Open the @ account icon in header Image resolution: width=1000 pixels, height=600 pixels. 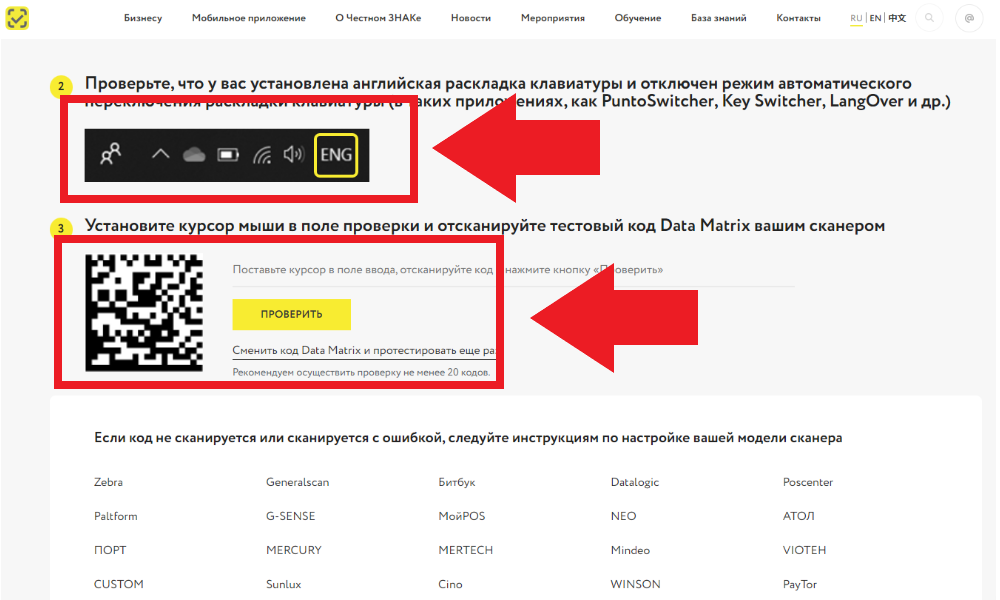tap(969, 18)
